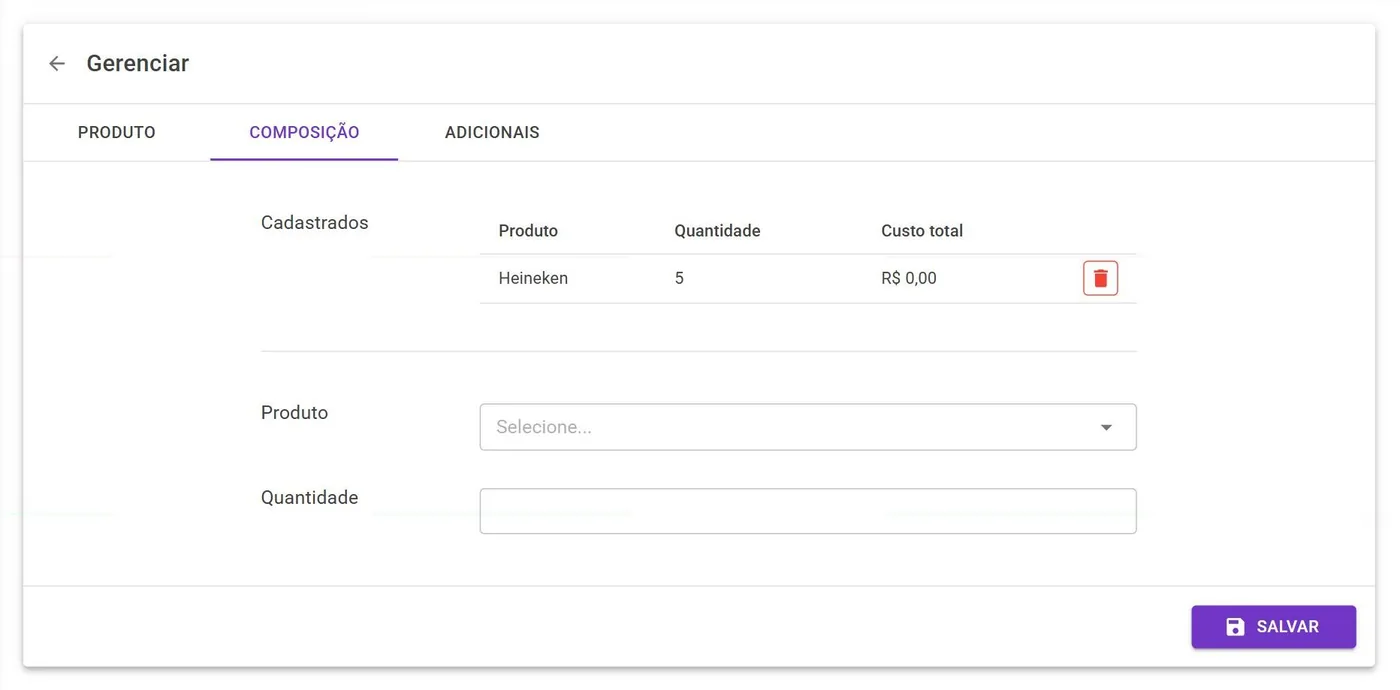1400x690 pixels.
Task: Click the Quantidade form label
Action: pos(309,498)
